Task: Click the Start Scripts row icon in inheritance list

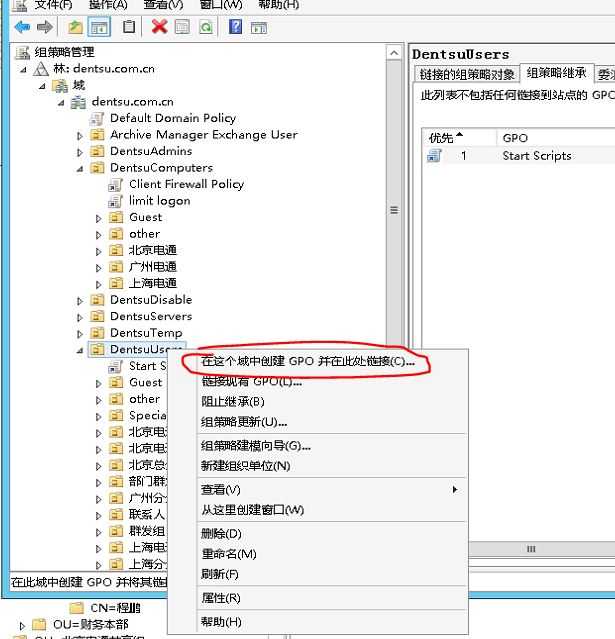Action: [x=434, y=156]
